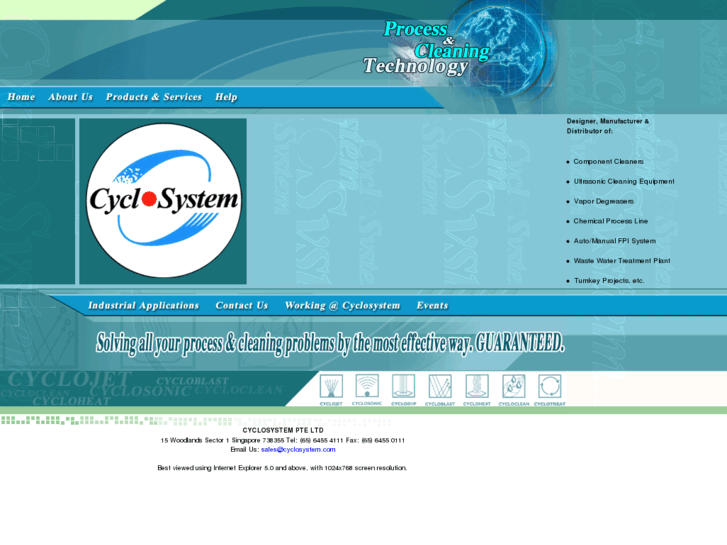Click the CycloSystem circular logo
The width and height of the screenshot is (727, 545).
point(164,200)
